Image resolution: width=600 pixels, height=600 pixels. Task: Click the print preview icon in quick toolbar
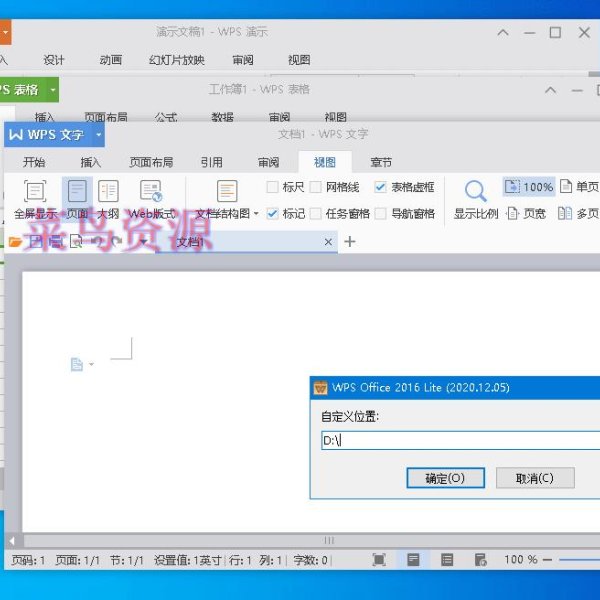(x=76, y=241)
